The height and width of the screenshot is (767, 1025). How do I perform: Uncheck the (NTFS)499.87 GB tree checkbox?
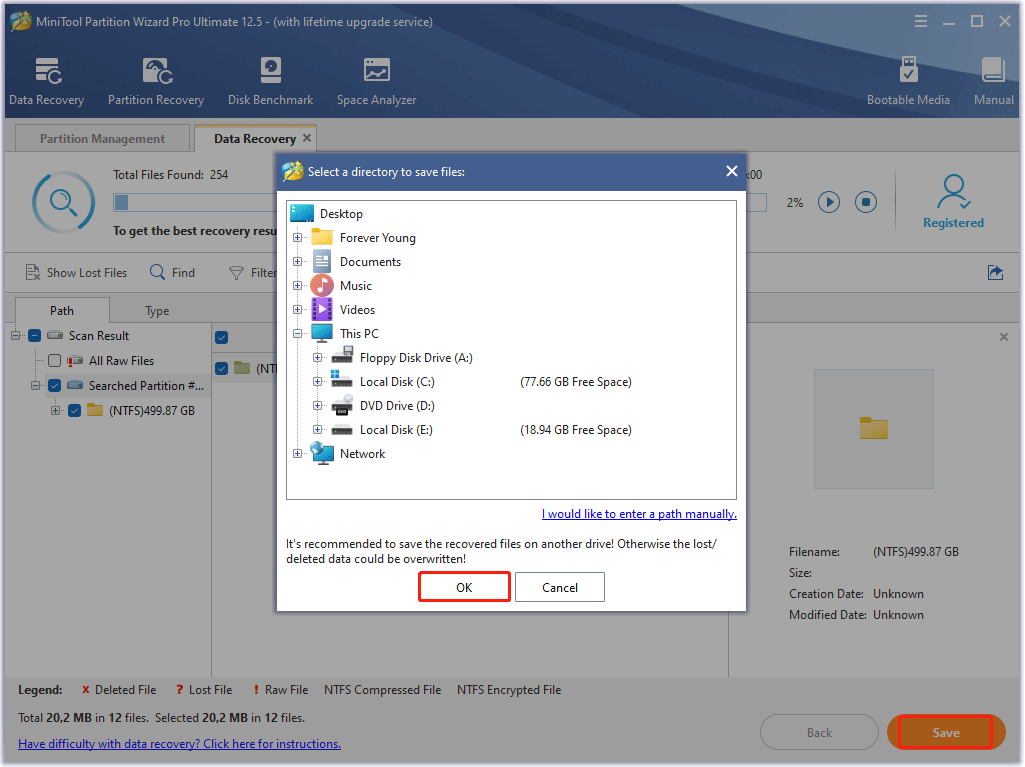(74, 410)
